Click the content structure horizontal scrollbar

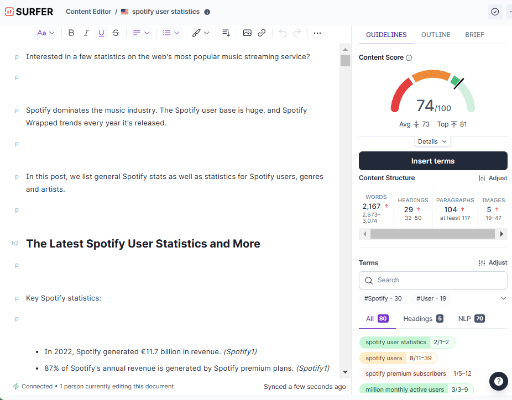pyautogui.click(x=433, y=234)
